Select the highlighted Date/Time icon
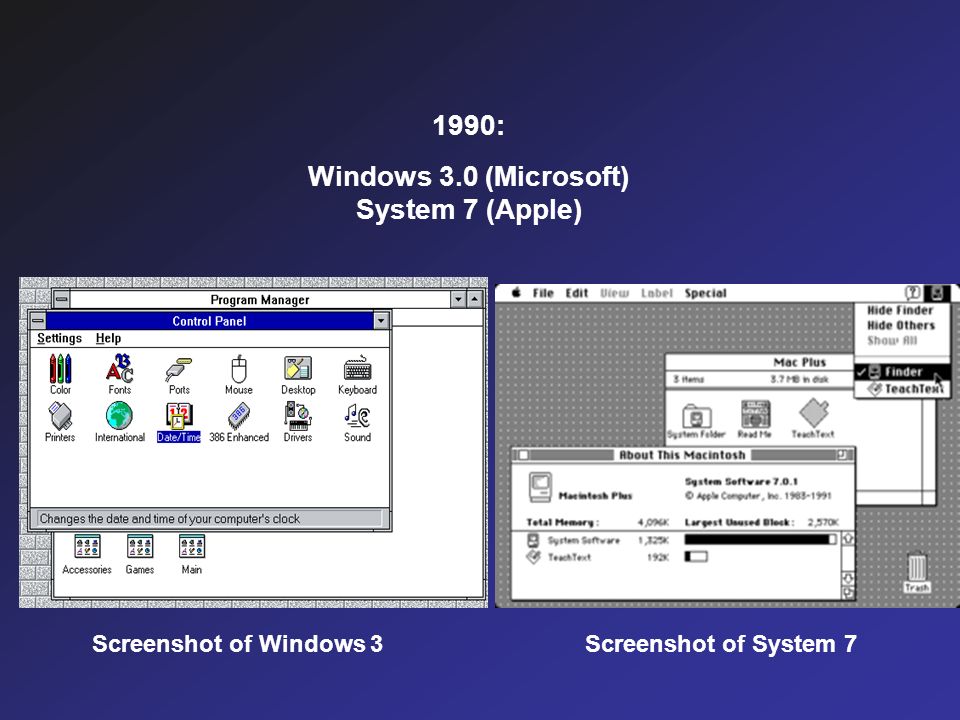Viewport: 960px width, 720px height. tap(179, 422)
